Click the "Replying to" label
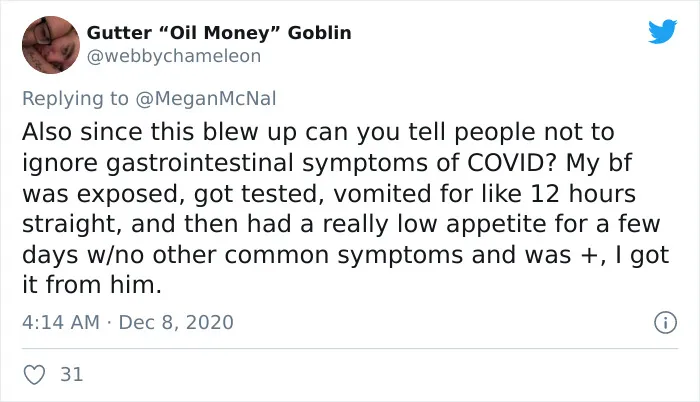This screenshot has width=700, height=402. click(75, 98)
